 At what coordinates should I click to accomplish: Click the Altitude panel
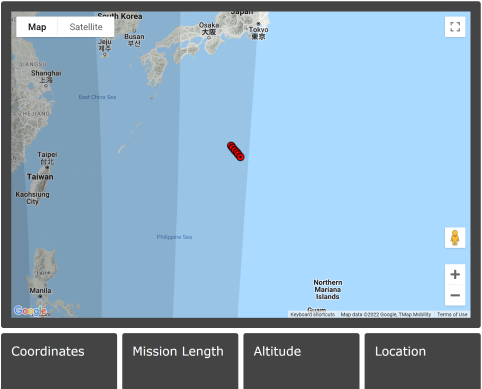[301, 361]
